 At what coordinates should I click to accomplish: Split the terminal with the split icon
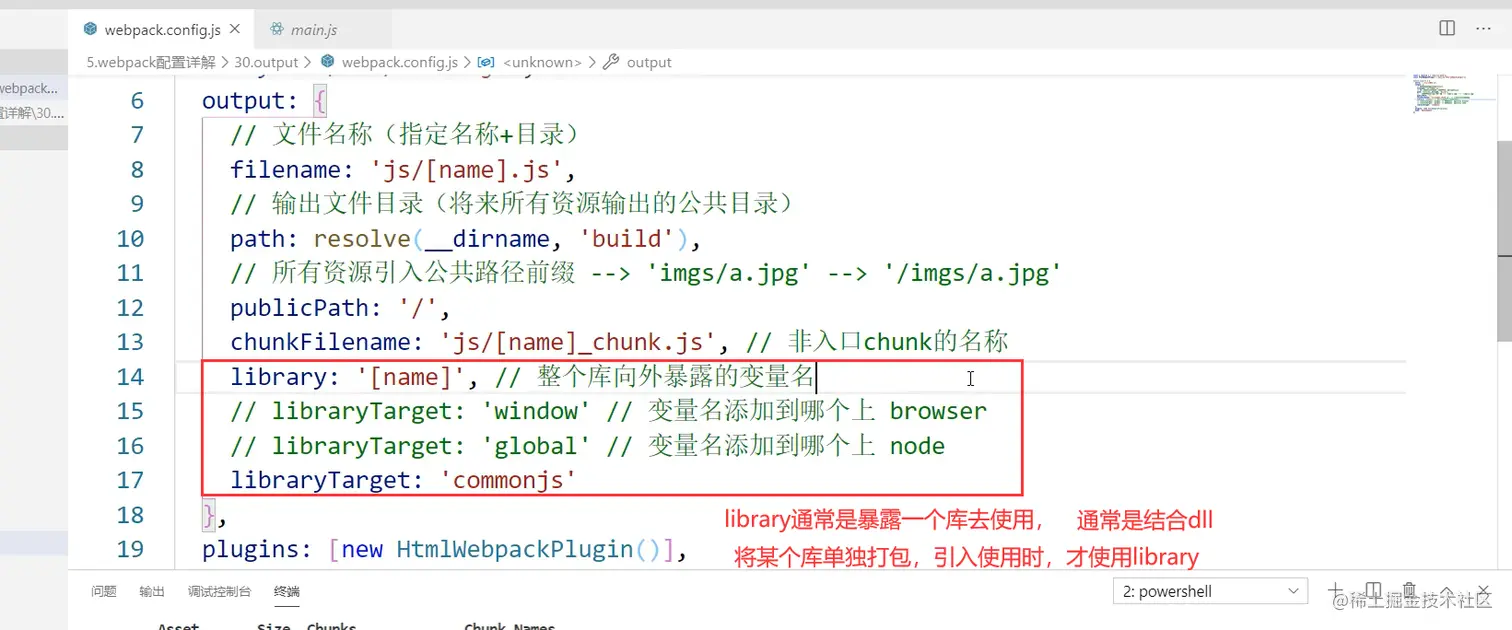(1373, 591)
